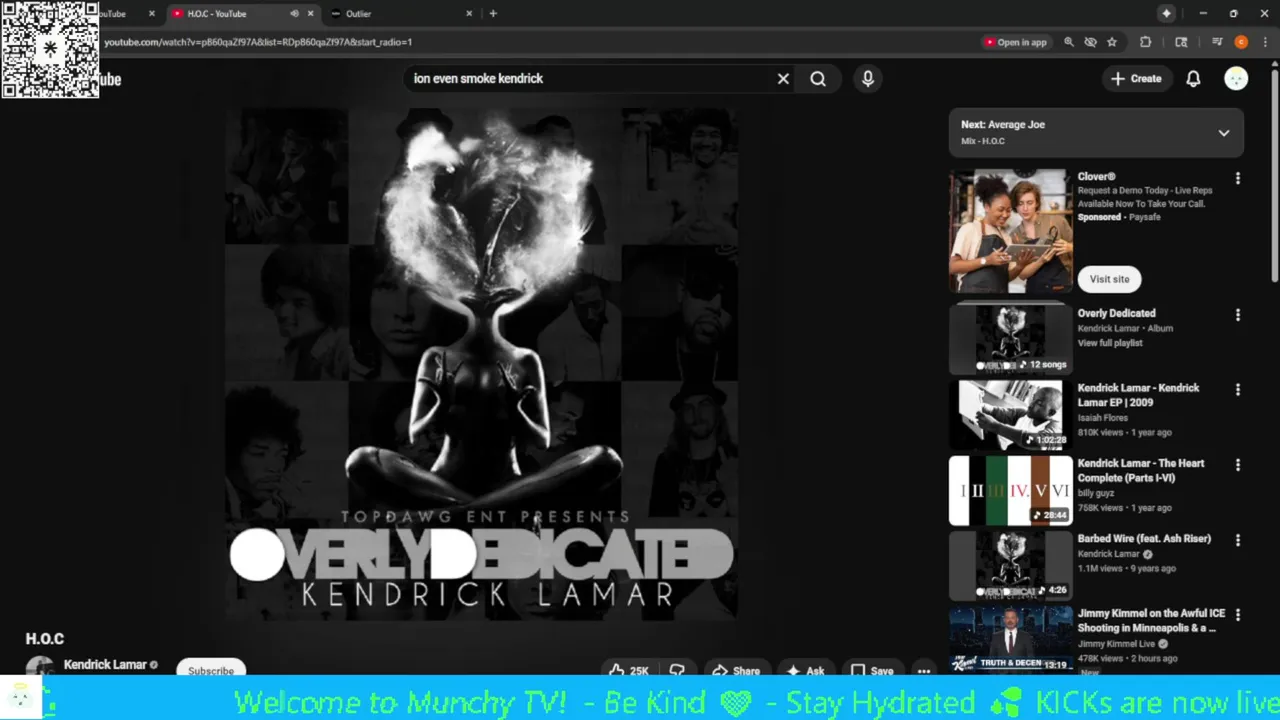
Task: Open options for Jimmy Kimmel video
Action: 1237,615
